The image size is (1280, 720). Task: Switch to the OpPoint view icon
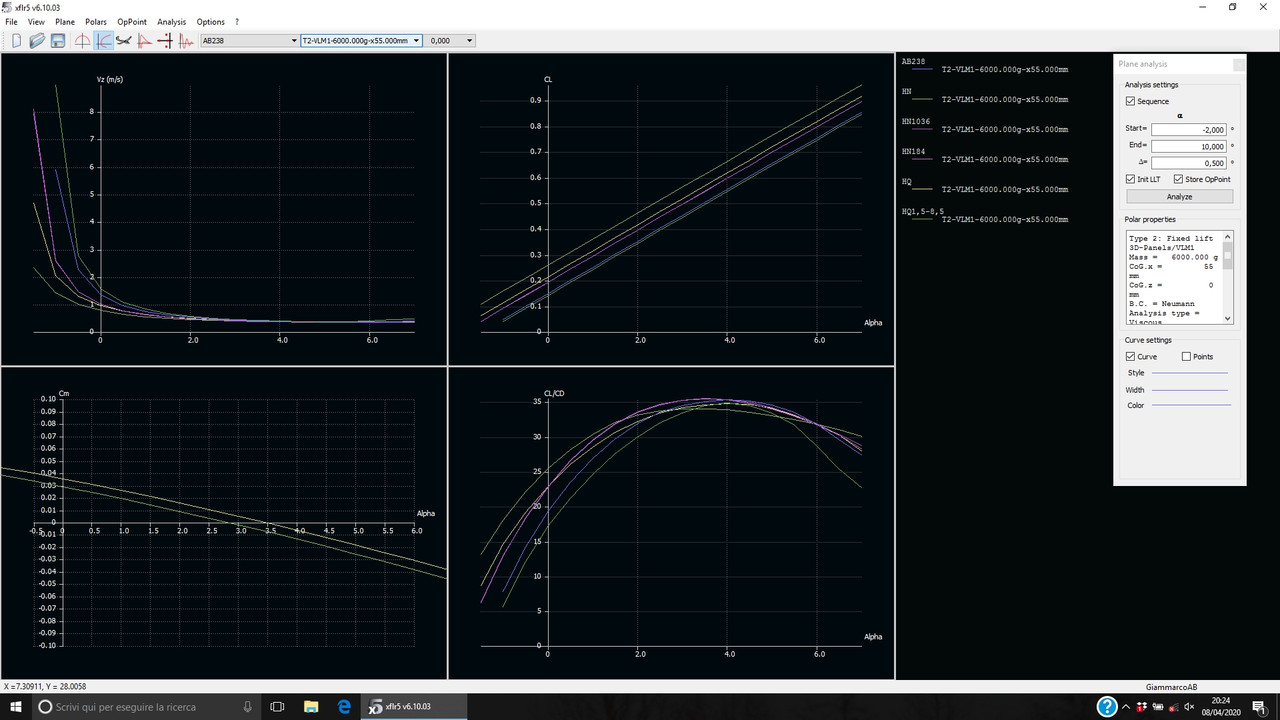[82, 41]
